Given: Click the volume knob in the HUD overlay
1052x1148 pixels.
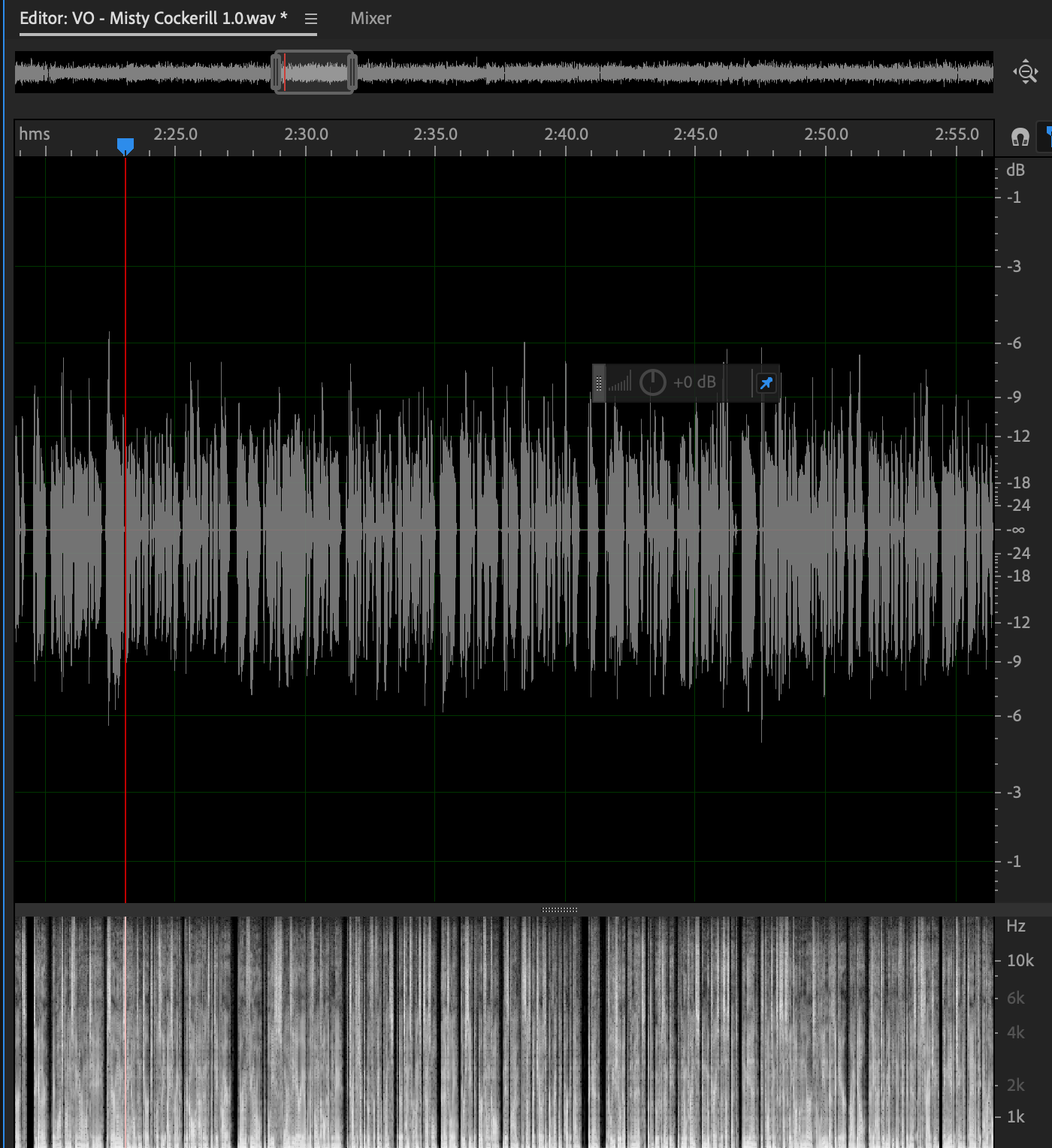Looking at the screenshot, I should tap(652, 382).
